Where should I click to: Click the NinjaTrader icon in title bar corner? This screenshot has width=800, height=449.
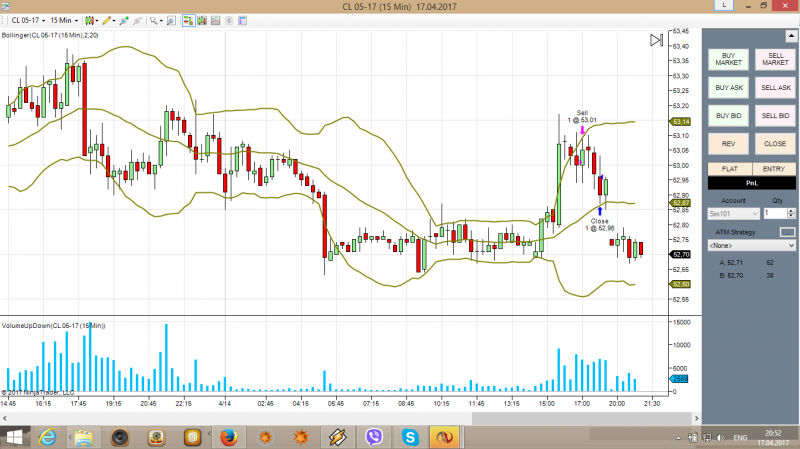[x=5, y=6]
